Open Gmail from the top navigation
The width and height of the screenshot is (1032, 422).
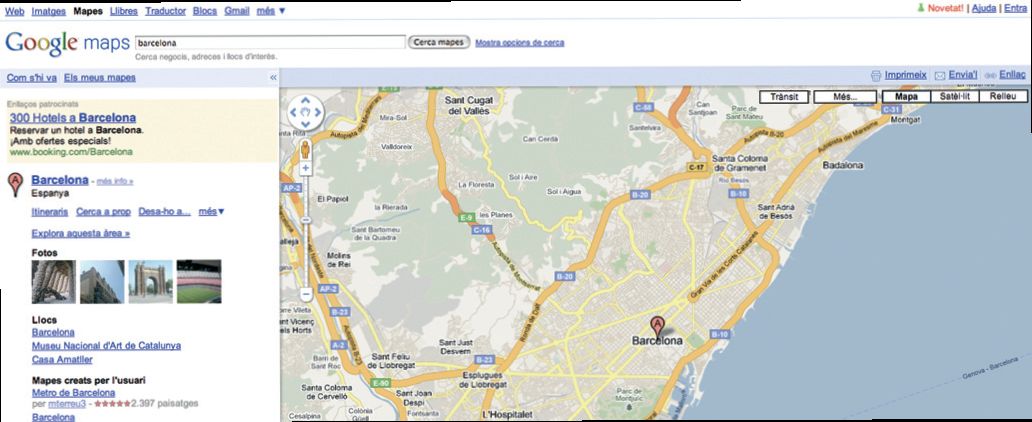235,9
